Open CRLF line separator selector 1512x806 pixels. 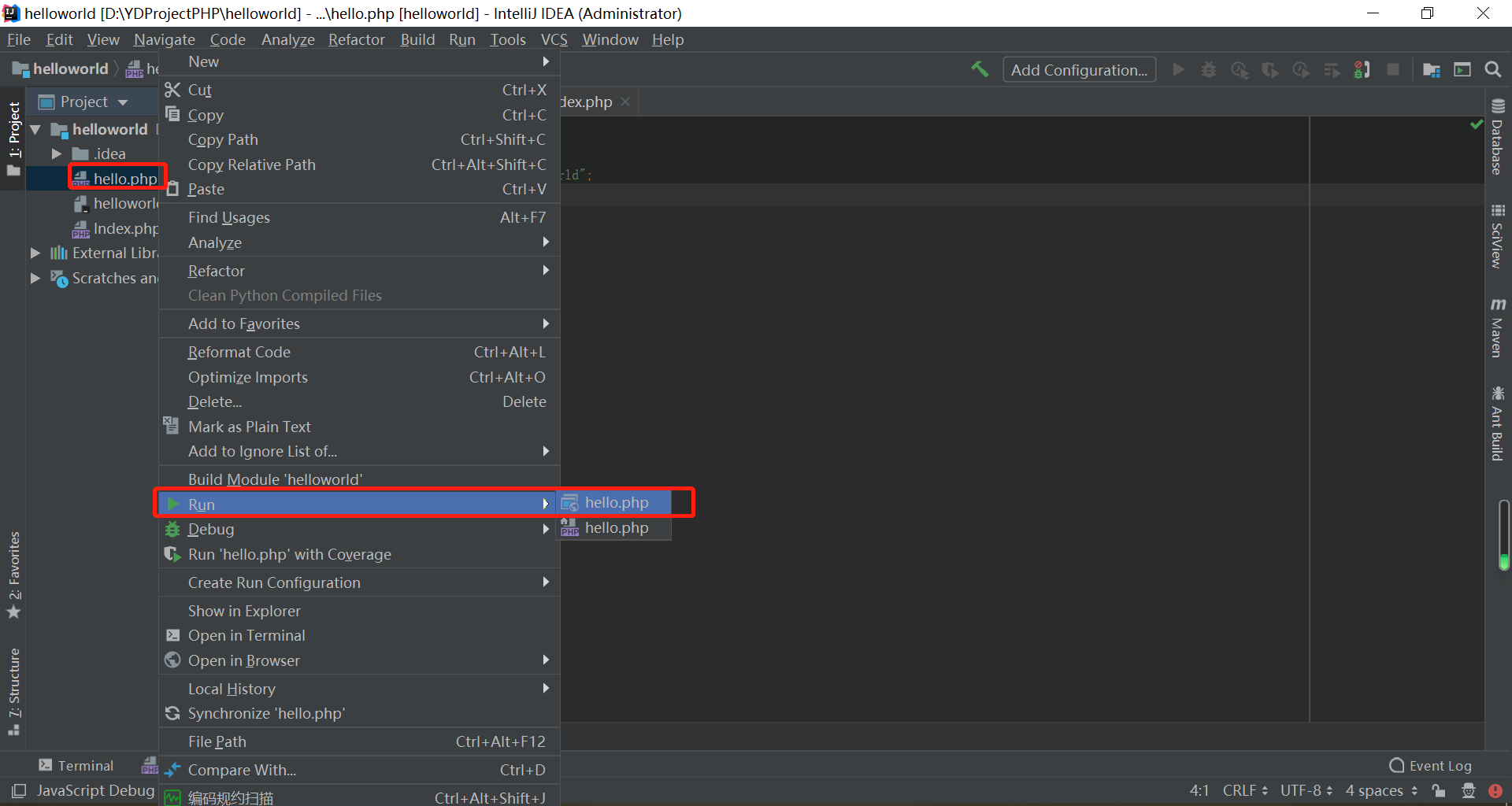1245,790
